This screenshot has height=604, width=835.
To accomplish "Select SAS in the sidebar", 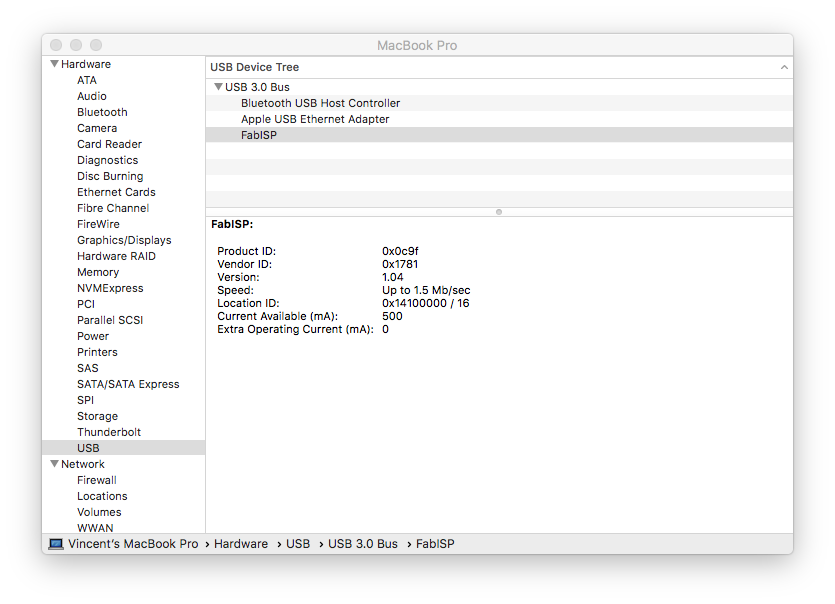I will [87, 368].
